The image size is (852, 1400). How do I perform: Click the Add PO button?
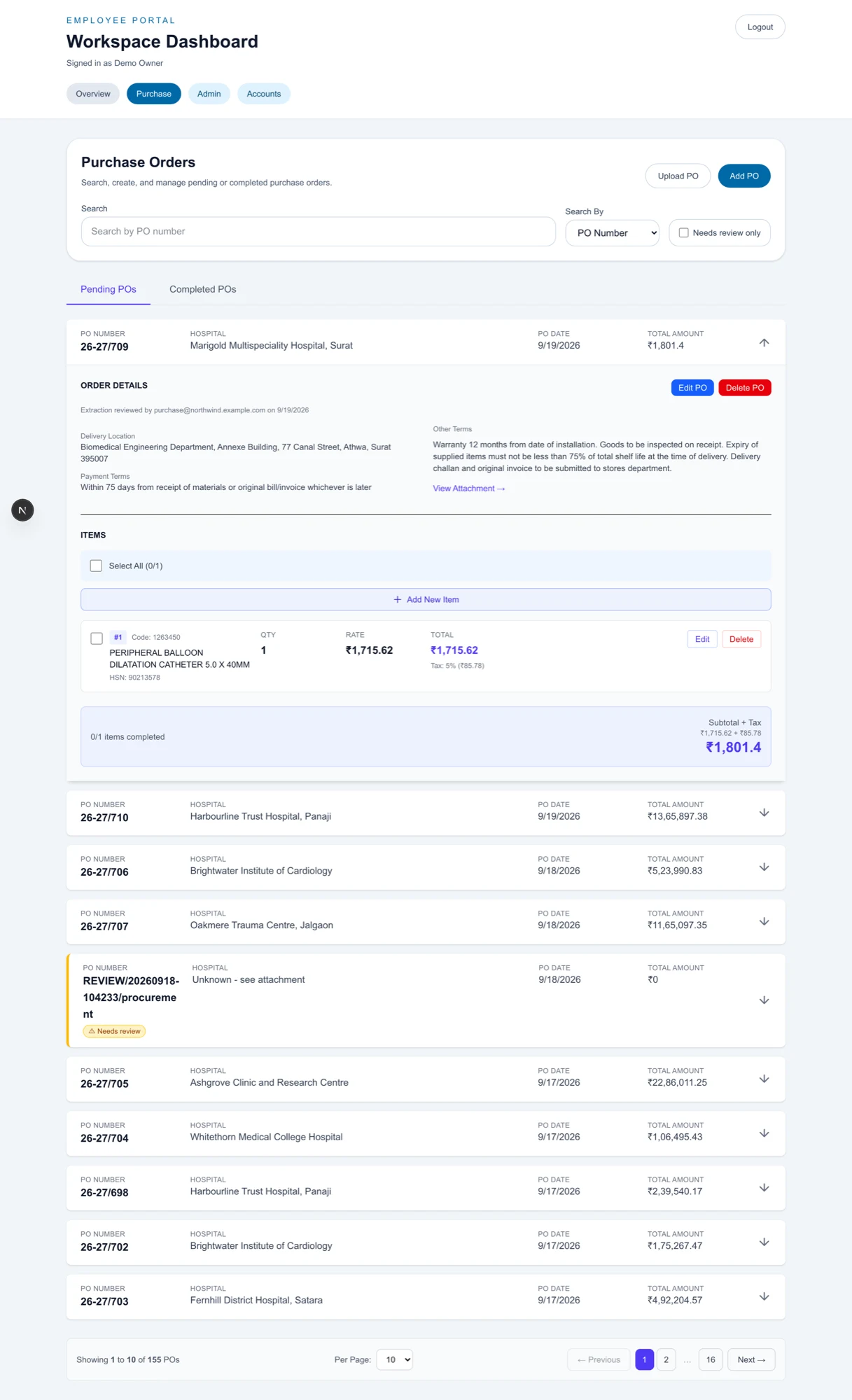744,176
